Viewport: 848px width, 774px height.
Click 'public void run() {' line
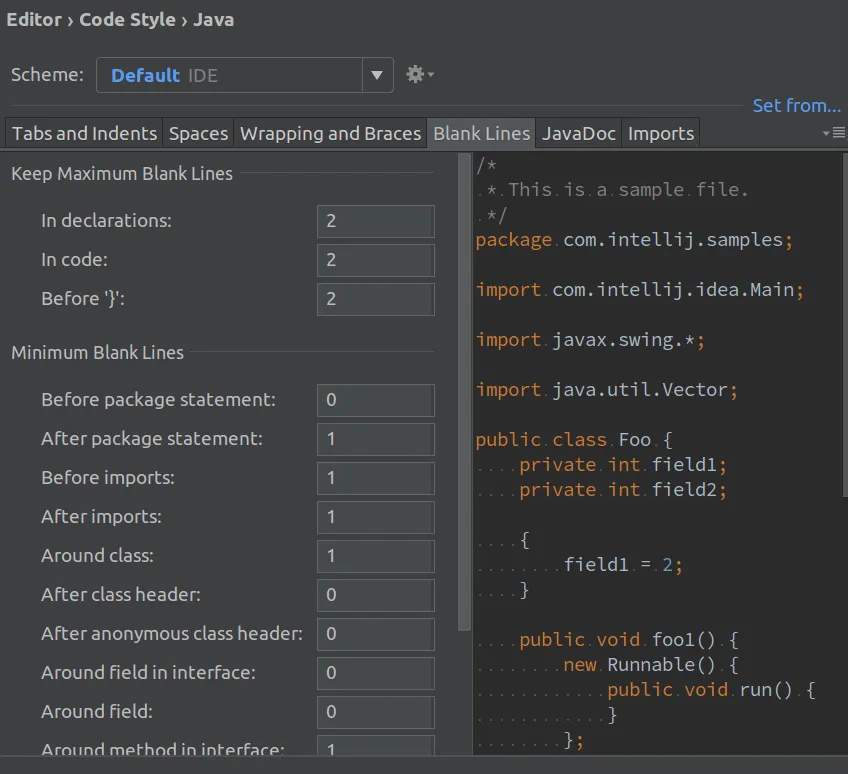[711, 690]
